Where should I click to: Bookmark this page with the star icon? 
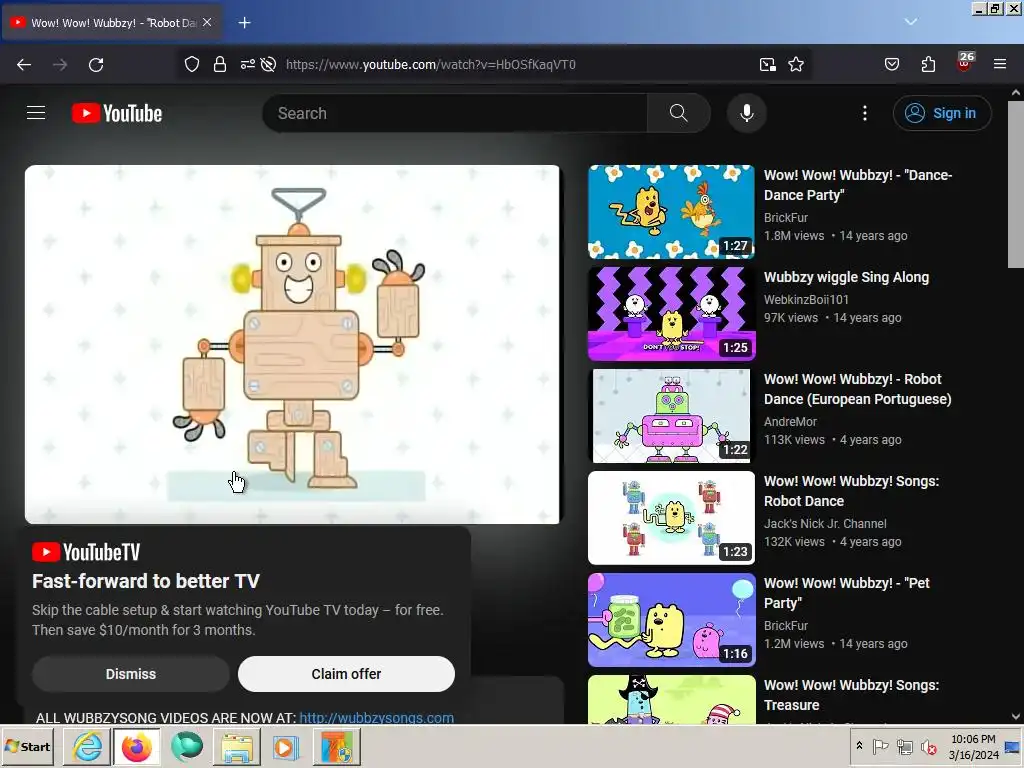pyautogui.click(x=796, y=65)
